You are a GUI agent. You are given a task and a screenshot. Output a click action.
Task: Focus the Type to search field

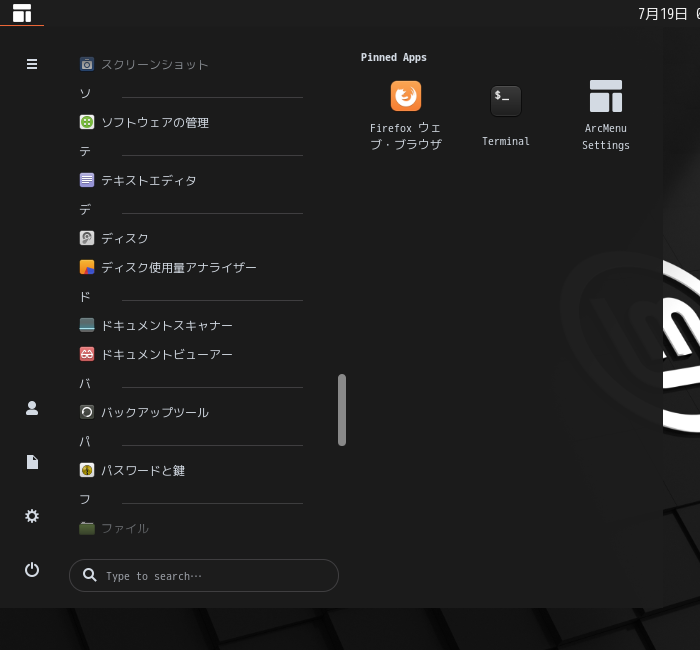[204, 575]
